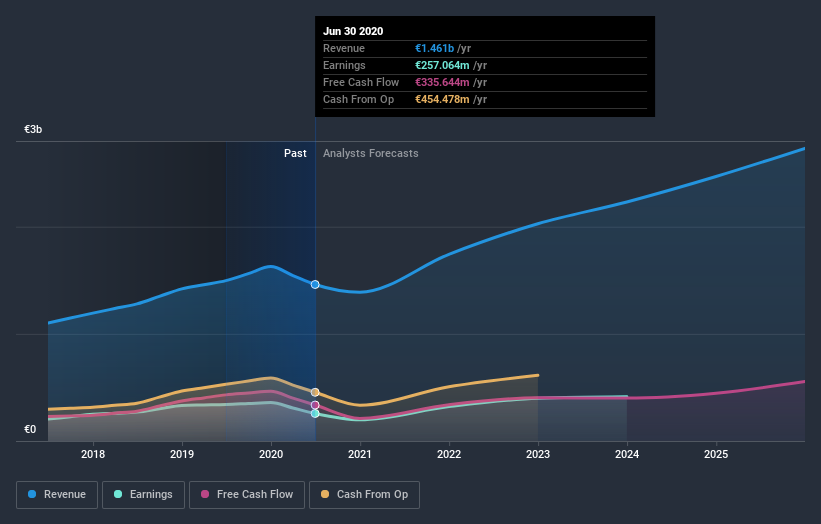This screenshot has width=821, height=524.
Task: Click the Free Cash Flow label in tooltip
Action: (361, 82)
